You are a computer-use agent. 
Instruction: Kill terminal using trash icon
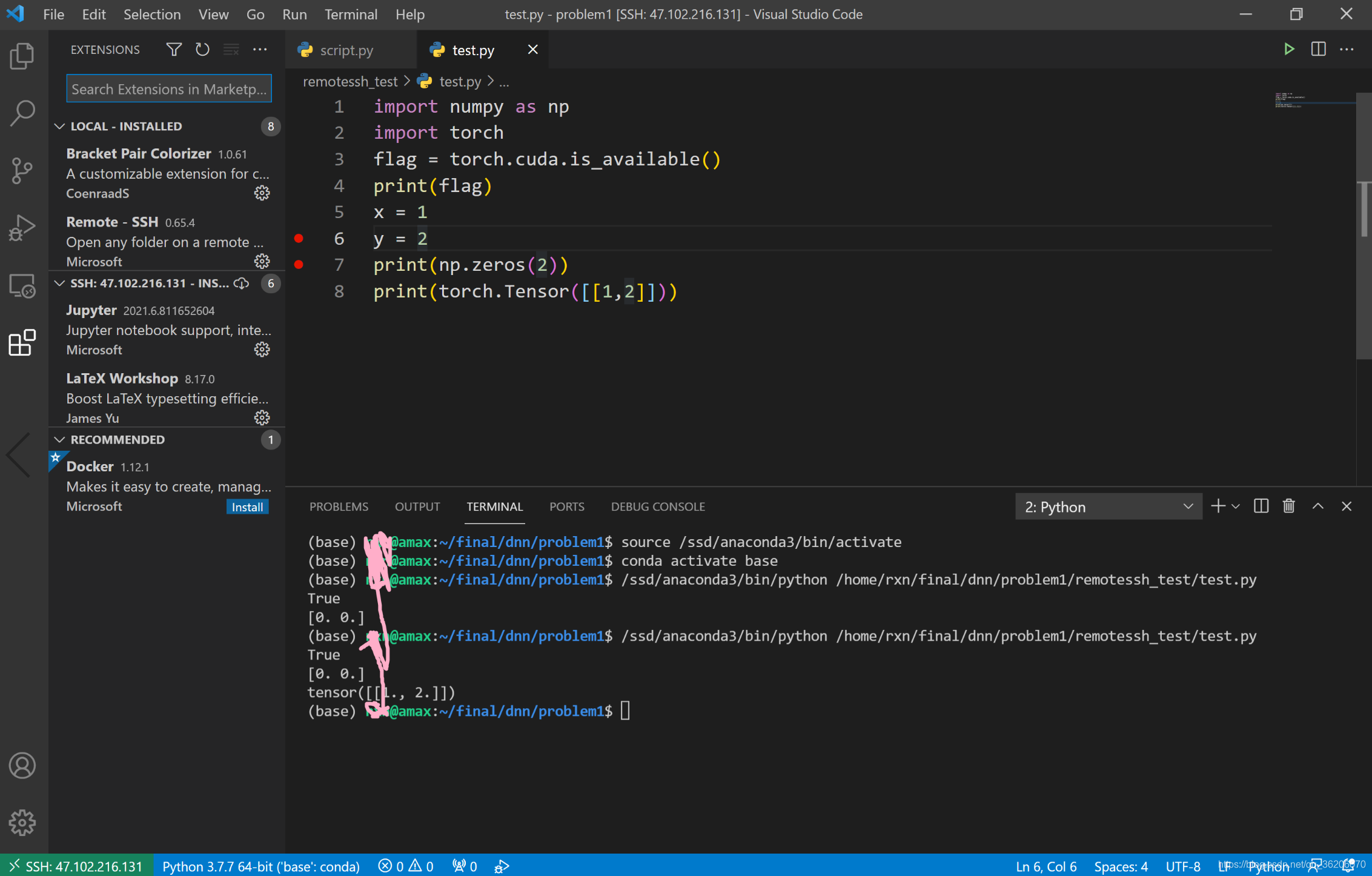coord(1288,506)
